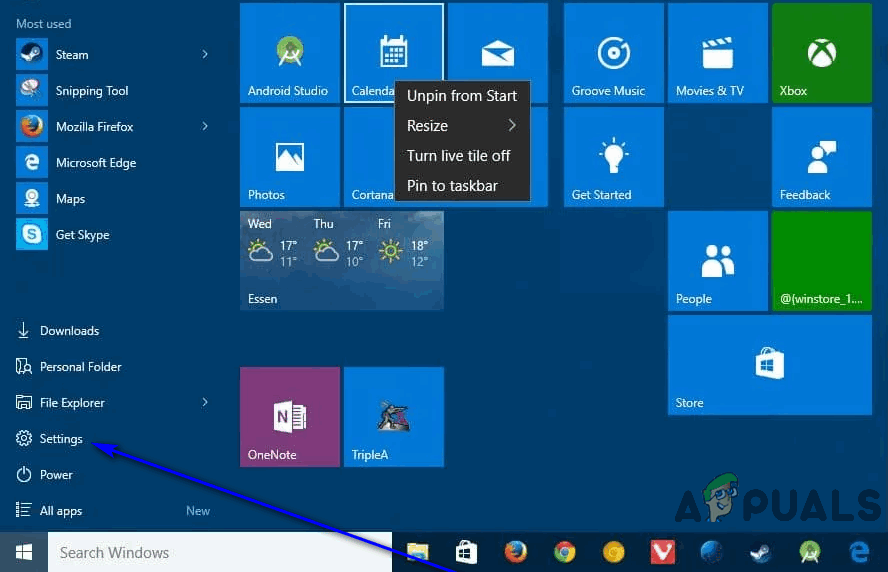
Task: Open the People tile
Action: [x=717, y=261]
